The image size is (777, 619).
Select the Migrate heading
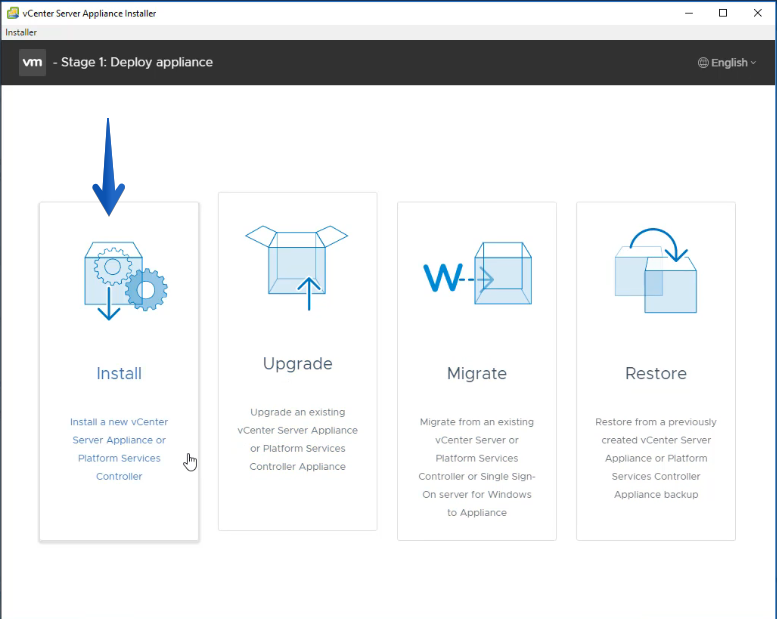tap(477, 374)
